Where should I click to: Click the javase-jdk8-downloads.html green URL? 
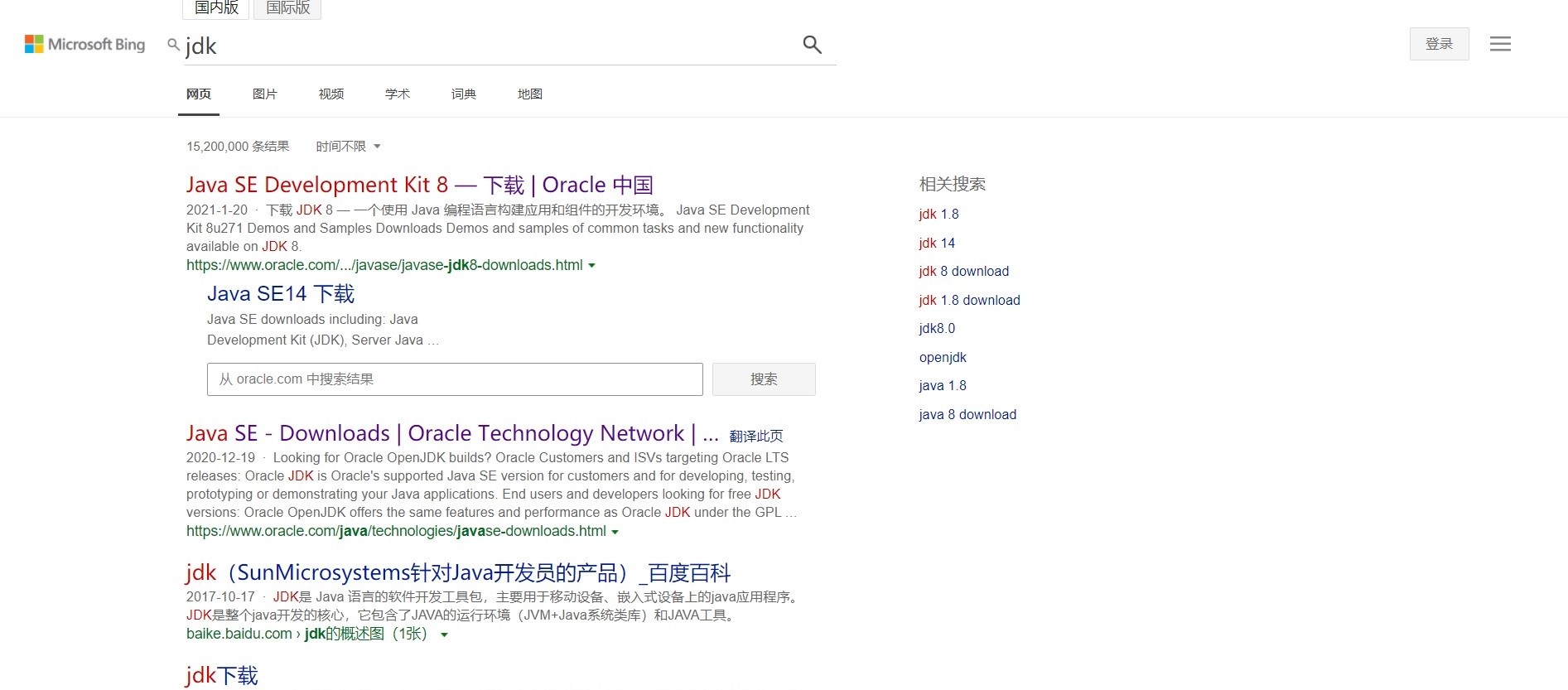point(384,266)
